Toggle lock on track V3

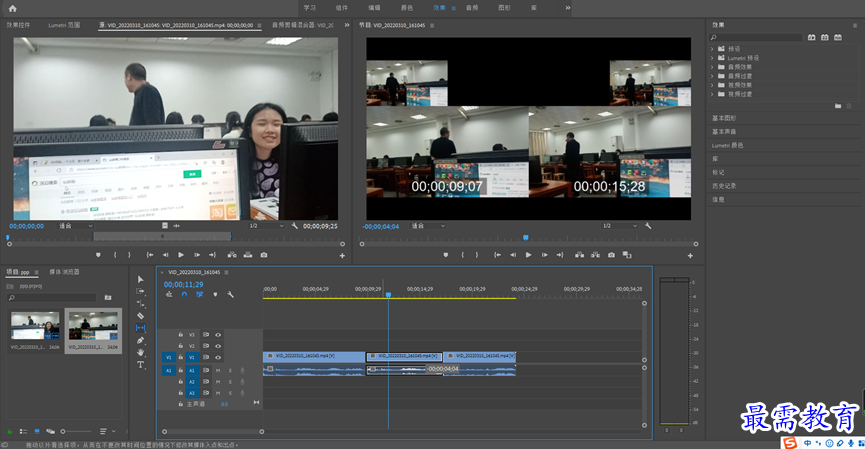180,335
